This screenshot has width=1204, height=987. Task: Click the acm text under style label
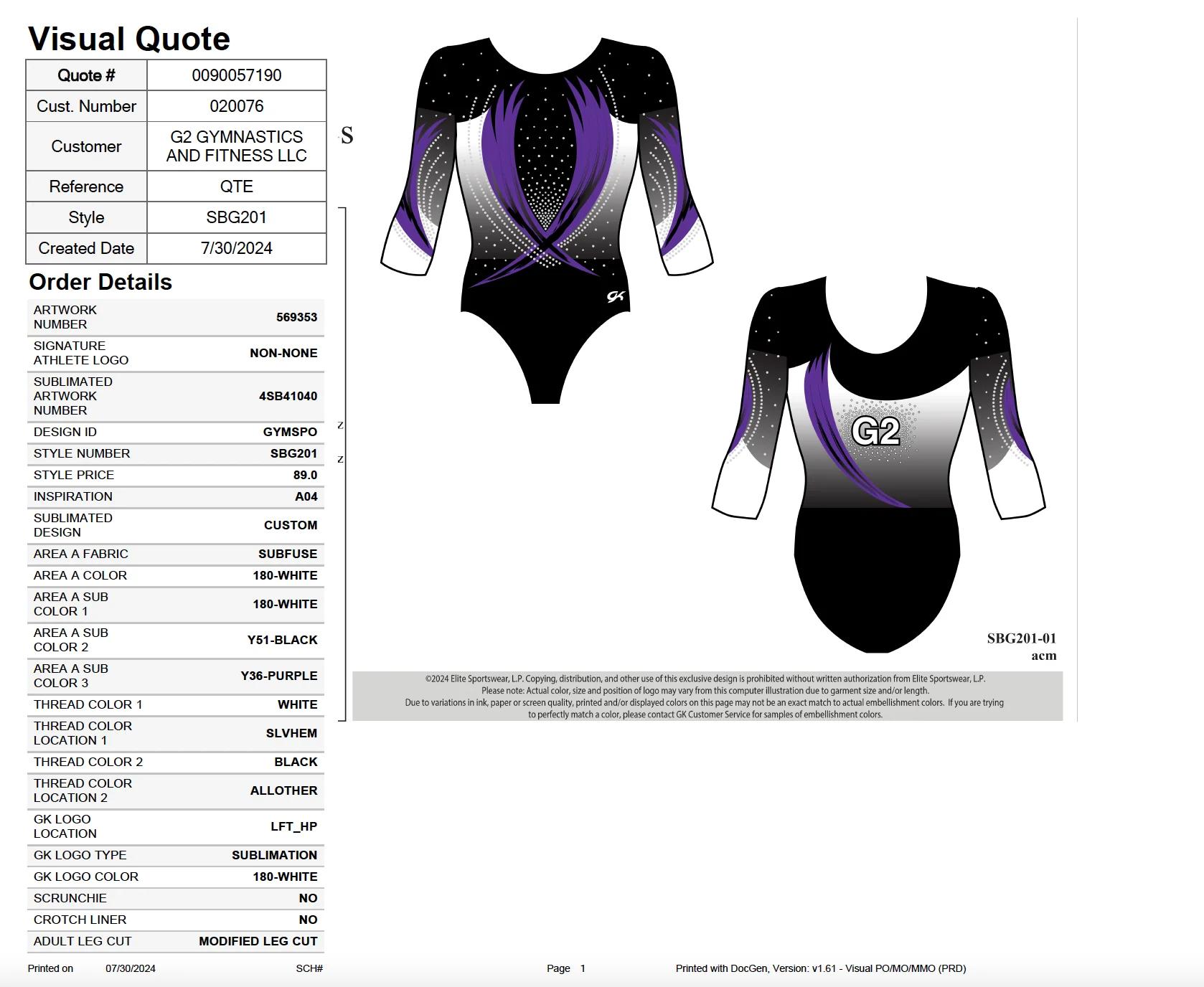1044,656
